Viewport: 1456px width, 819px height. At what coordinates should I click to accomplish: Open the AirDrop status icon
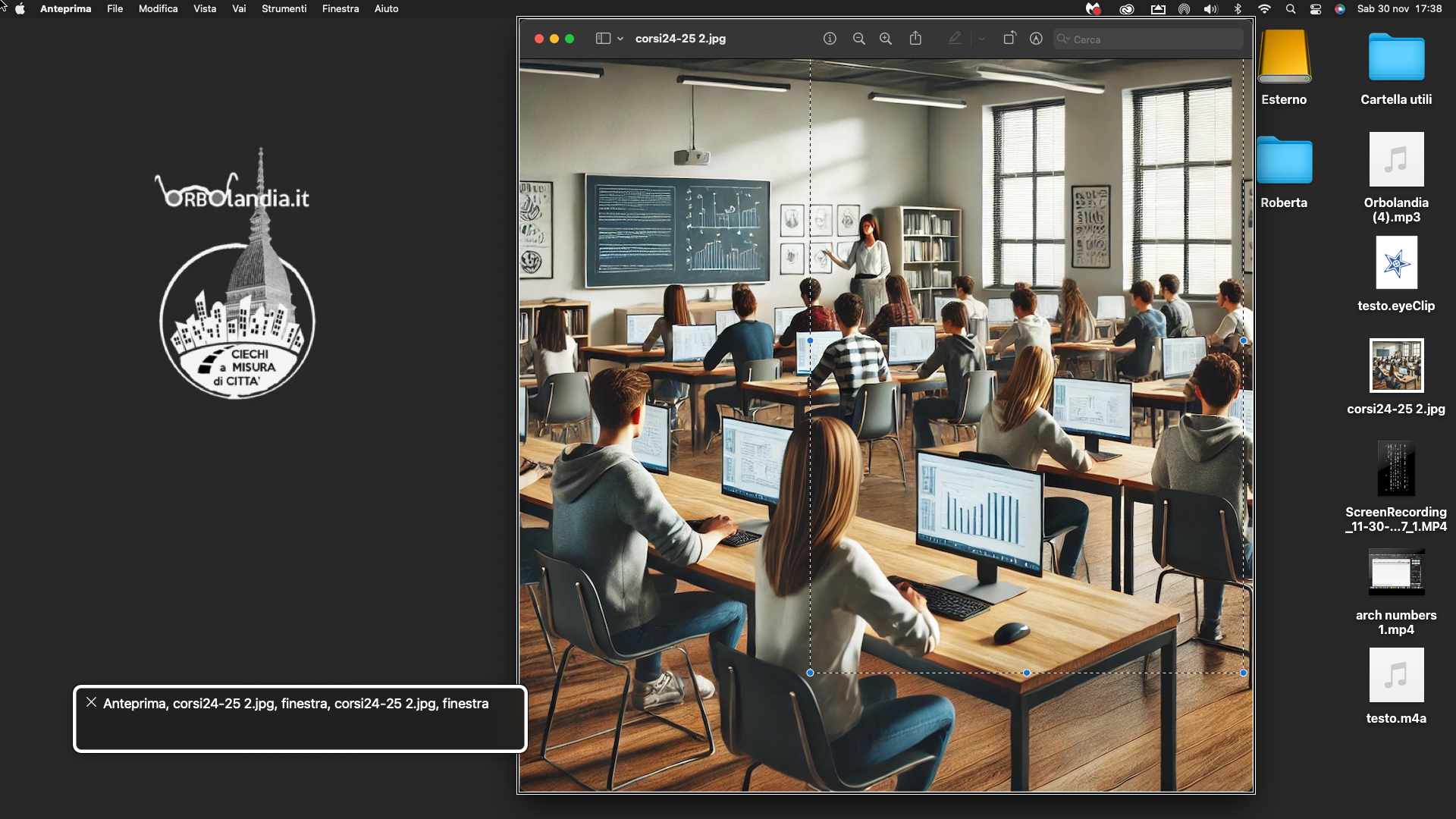[x=1184, y=9]
